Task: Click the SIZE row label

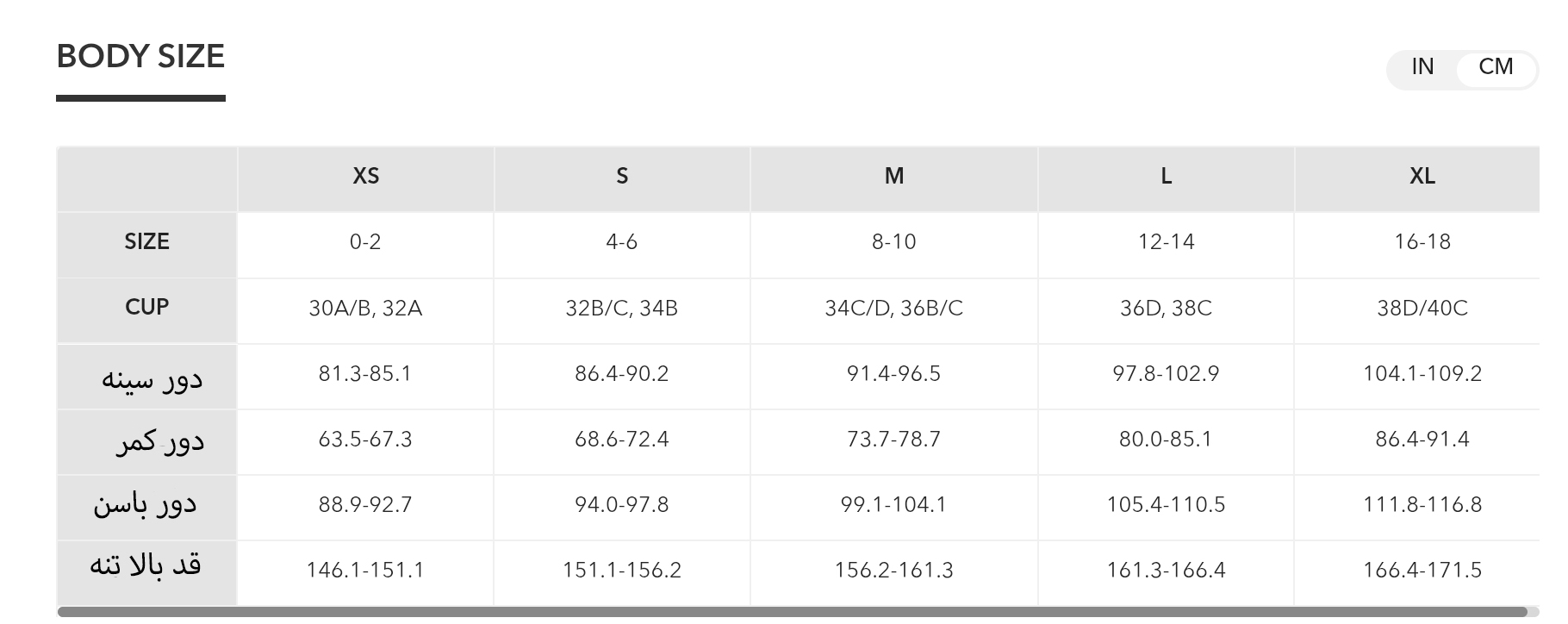Action: (146, 242)
